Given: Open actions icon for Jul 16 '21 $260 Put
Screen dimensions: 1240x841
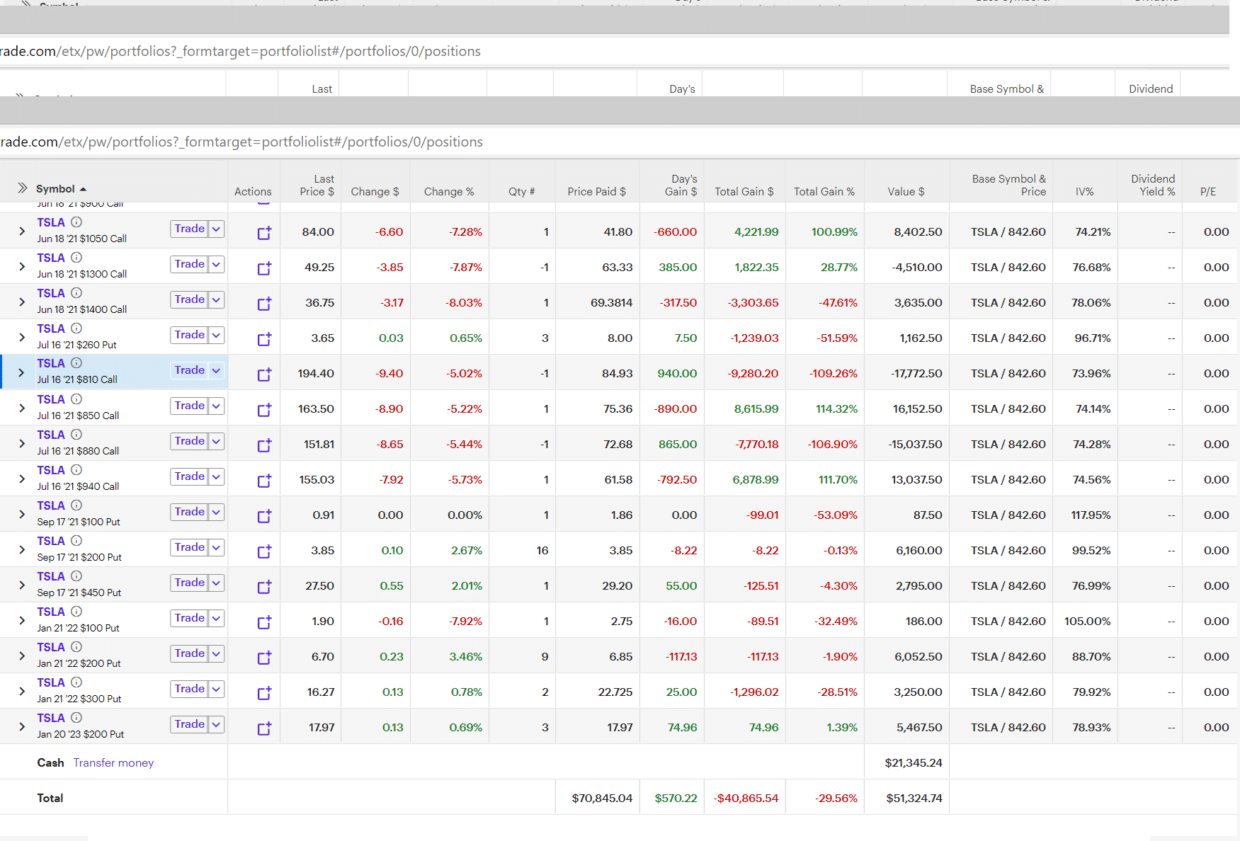Looking at the screenshot, I should coord(264,339).
